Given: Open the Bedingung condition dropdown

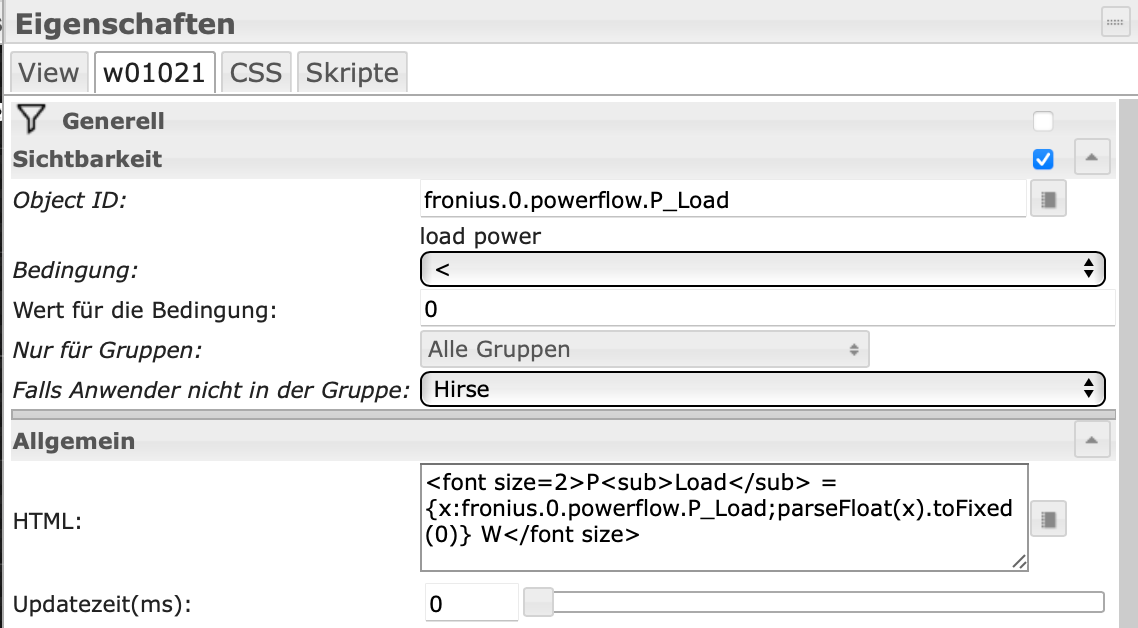Looking at the screenshot, I should 763,269.
